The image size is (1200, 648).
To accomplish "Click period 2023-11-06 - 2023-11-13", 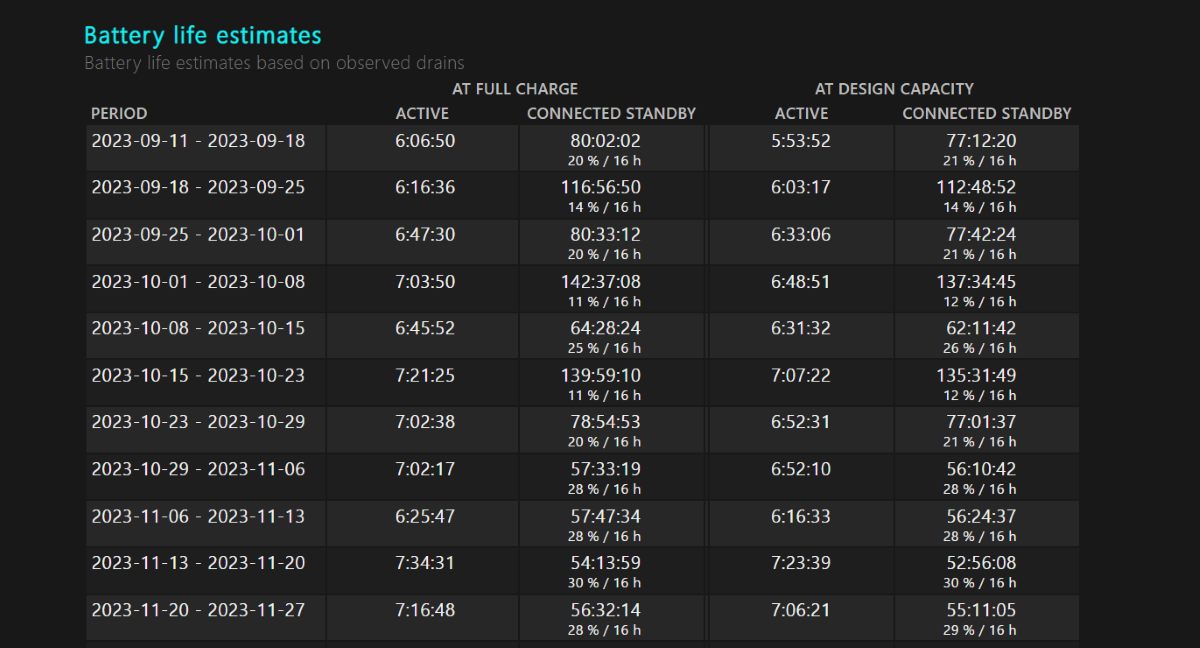I will [x=198, y=516].
